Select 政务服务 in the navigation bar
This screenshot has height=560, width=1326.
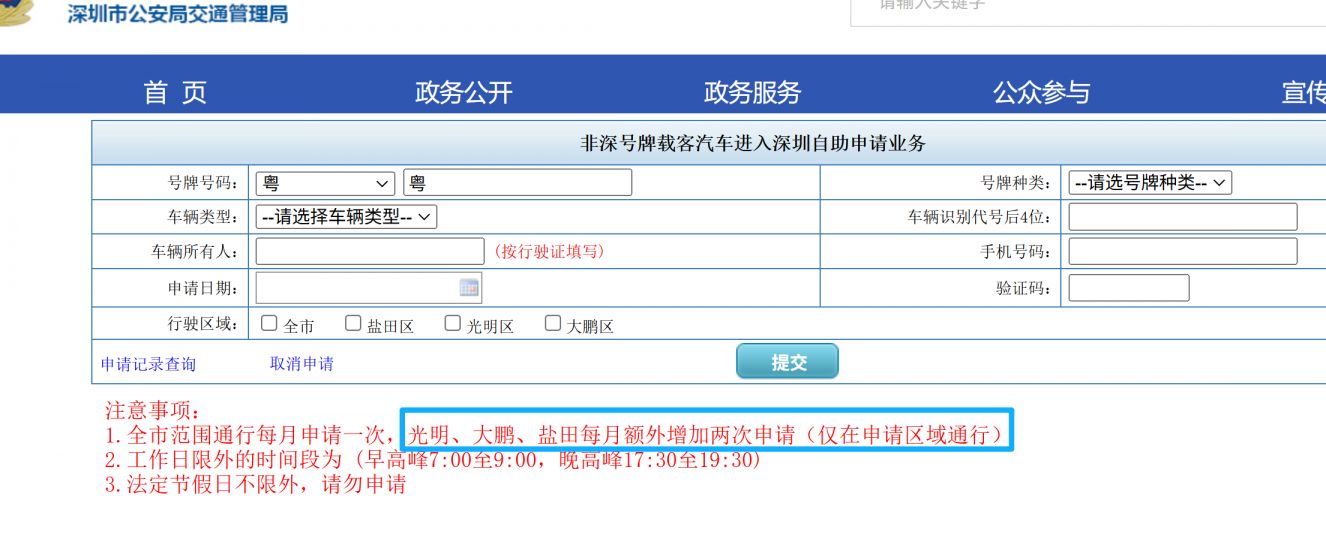(752, 93)
